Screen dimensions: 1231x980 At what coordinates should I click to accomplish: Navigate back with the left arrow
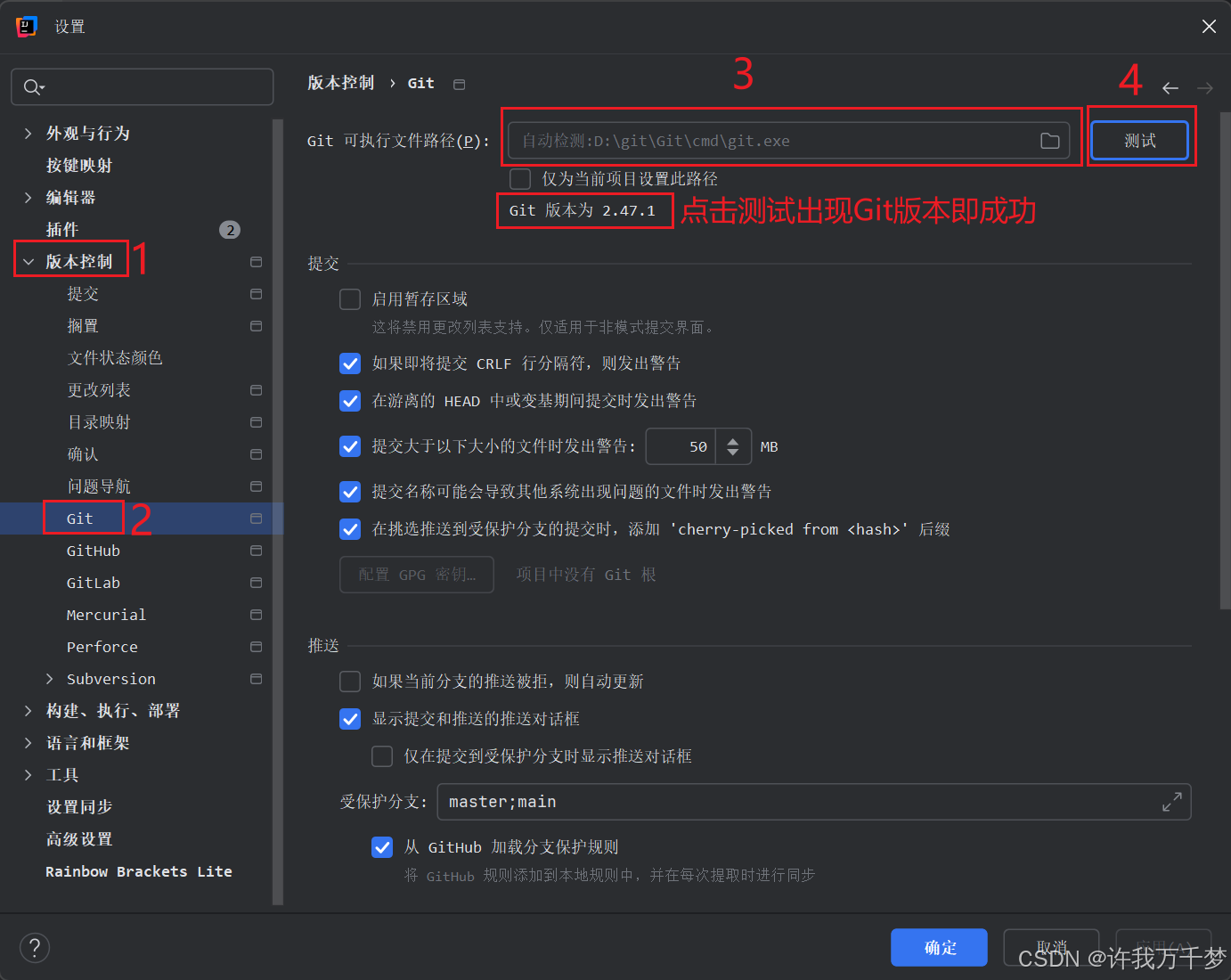tap(1170, 87)
